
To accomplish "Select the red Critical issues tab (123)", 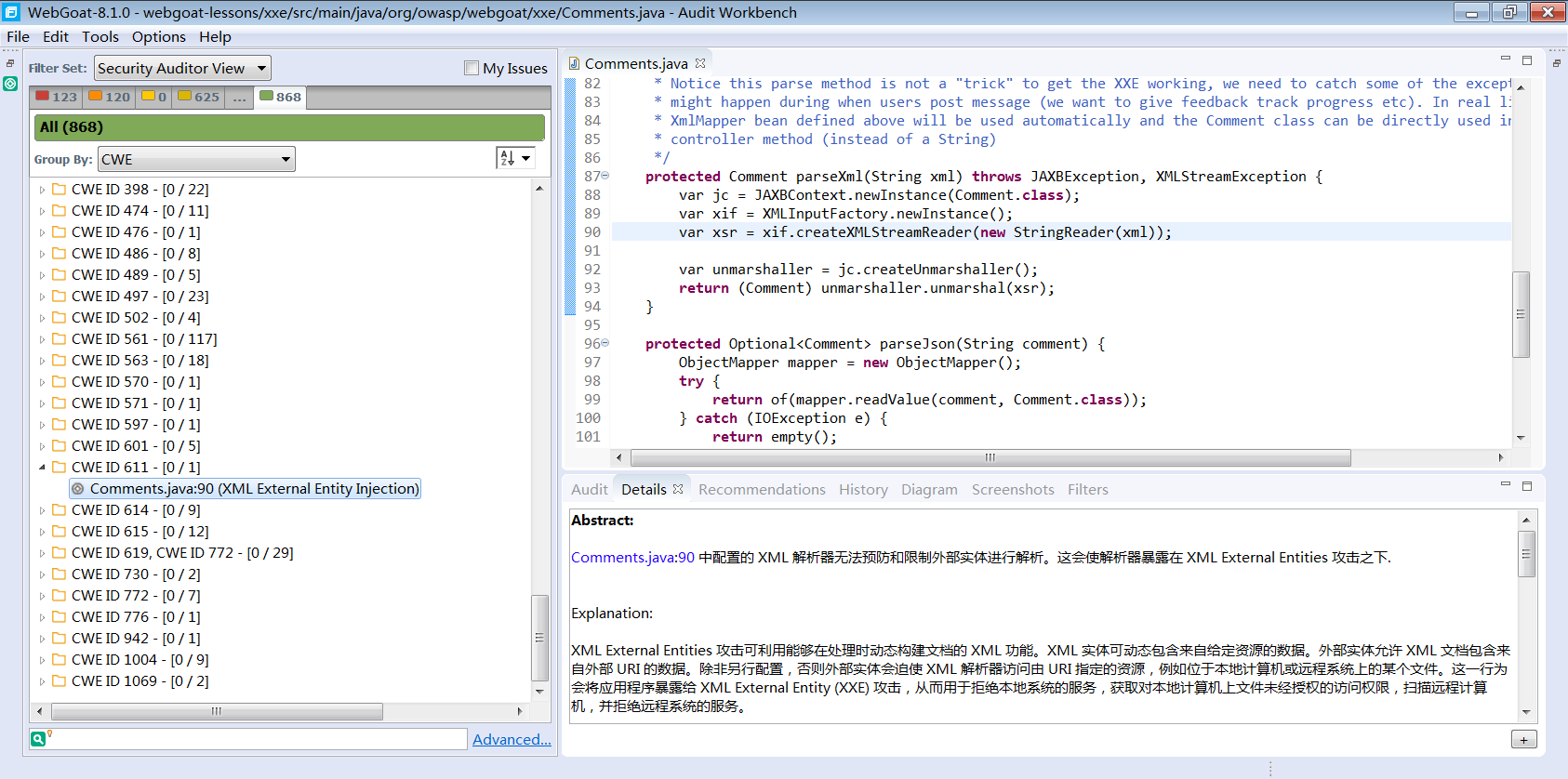I will [x=57, y=97].
